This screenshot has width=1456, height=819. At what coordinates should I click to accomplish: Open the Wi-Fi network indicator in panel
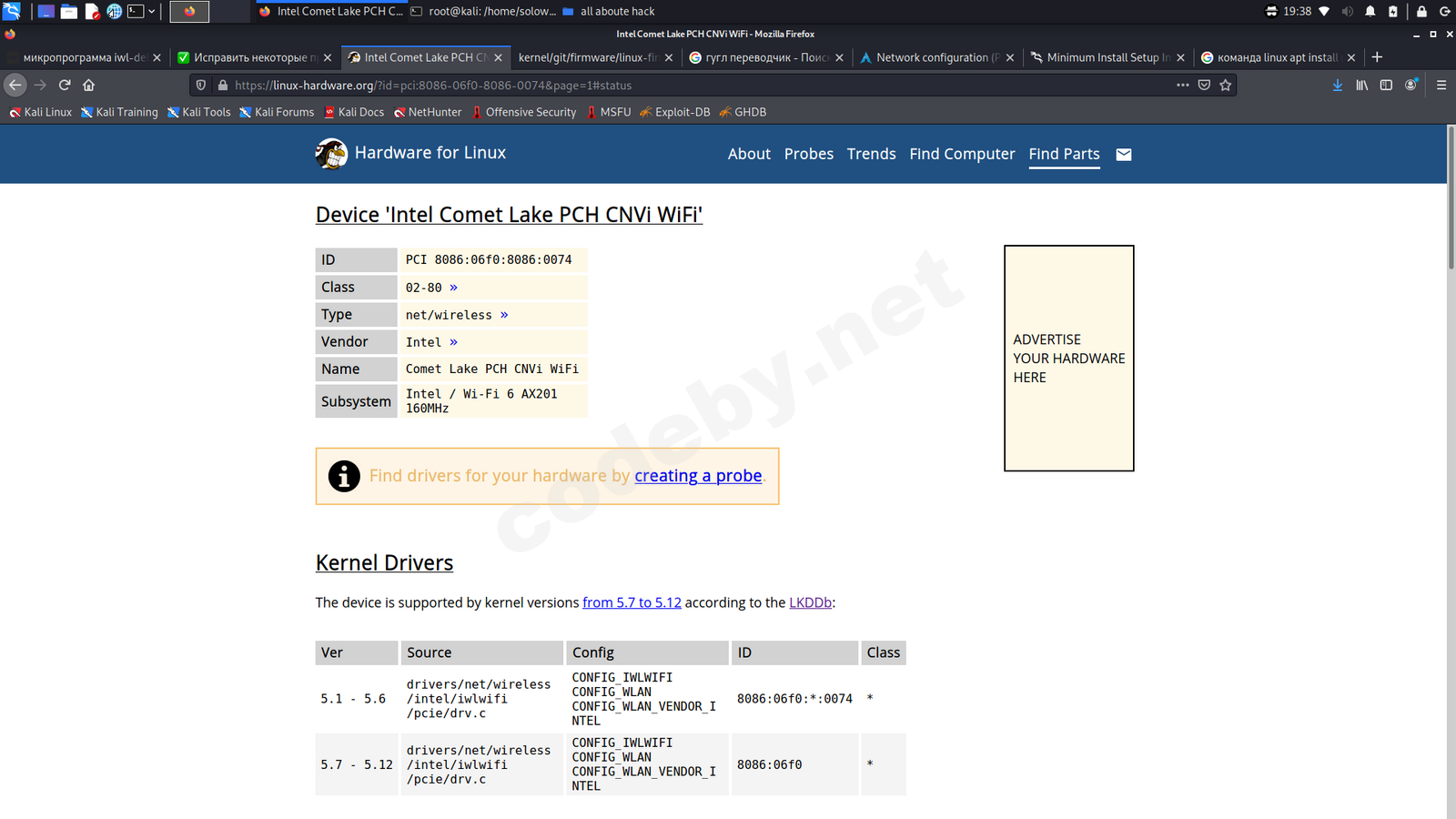[x=1324, y=11]
